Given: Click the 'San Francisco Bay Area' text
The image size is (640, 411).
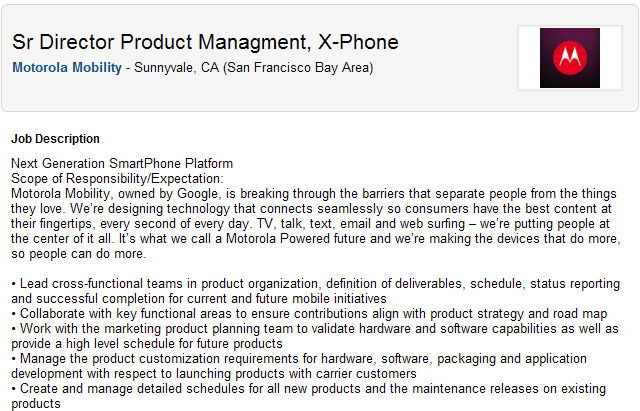Looking at the screenshot, I should (298, 67).
